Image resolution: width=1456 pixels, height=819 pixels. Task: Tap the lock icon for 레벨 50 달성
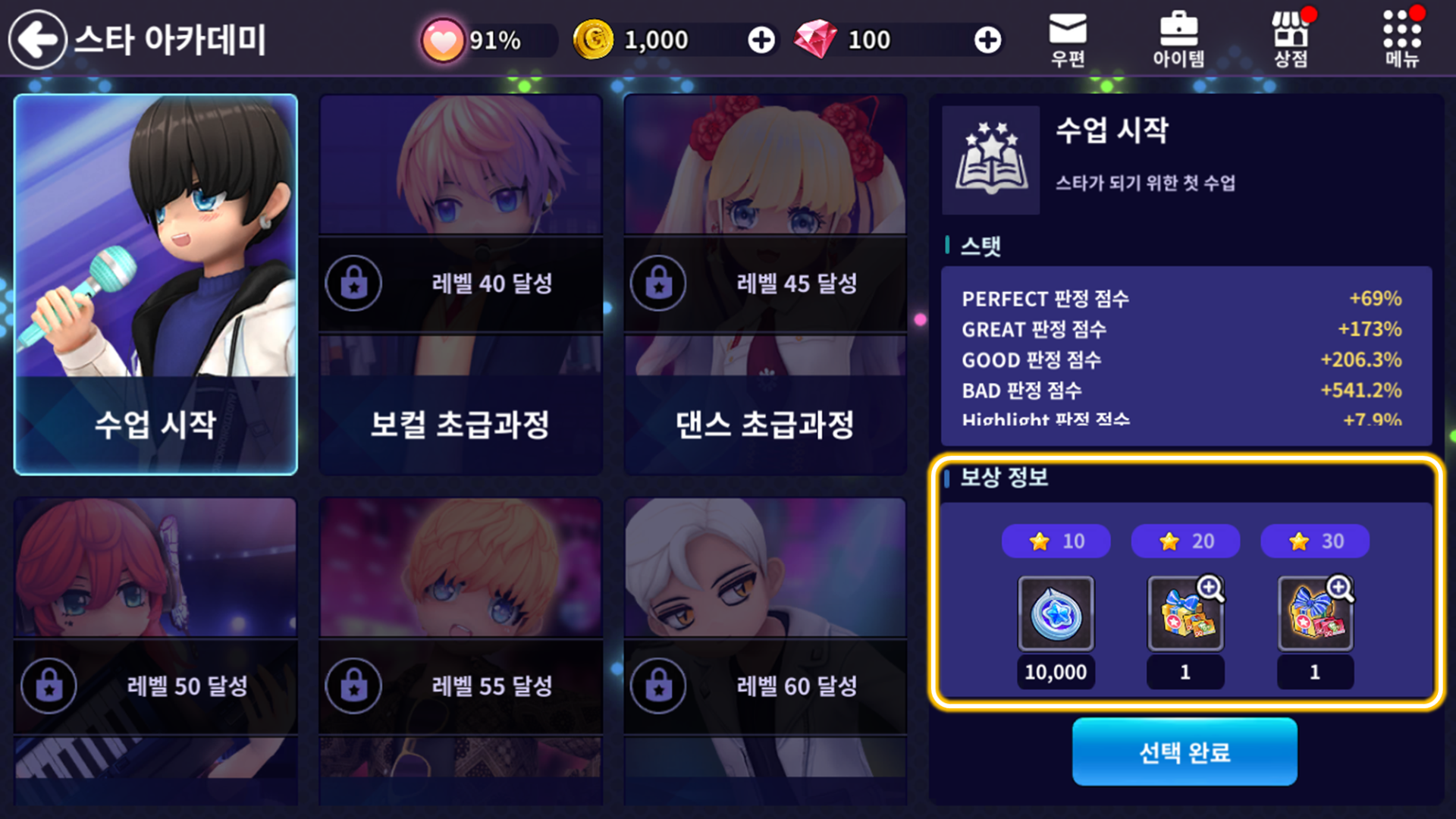[49, 686]
